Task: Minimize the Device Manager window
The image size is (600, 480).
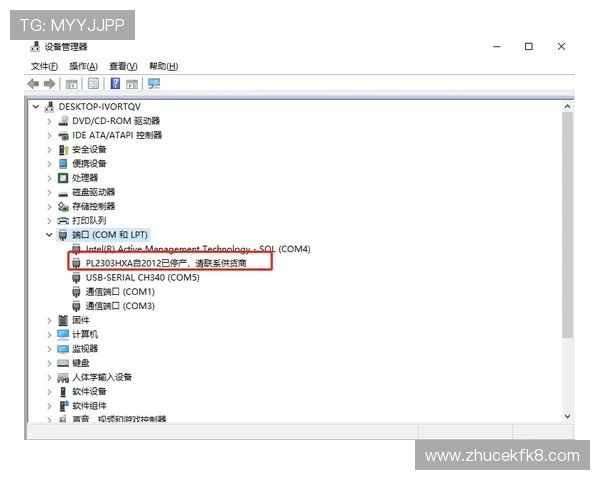Action: tap(497, 47)
